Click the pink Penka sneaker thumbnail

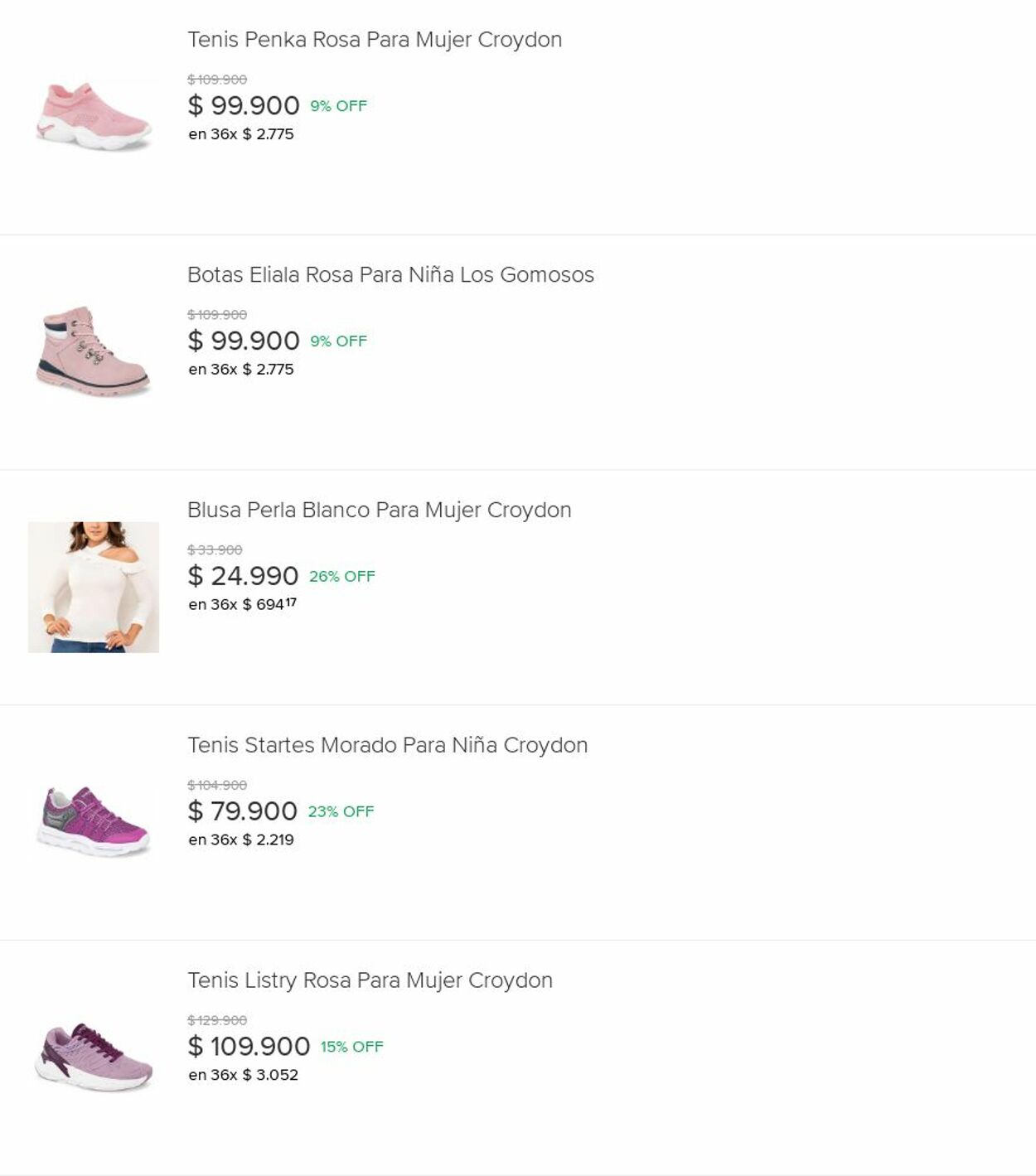tap(94, 116)
